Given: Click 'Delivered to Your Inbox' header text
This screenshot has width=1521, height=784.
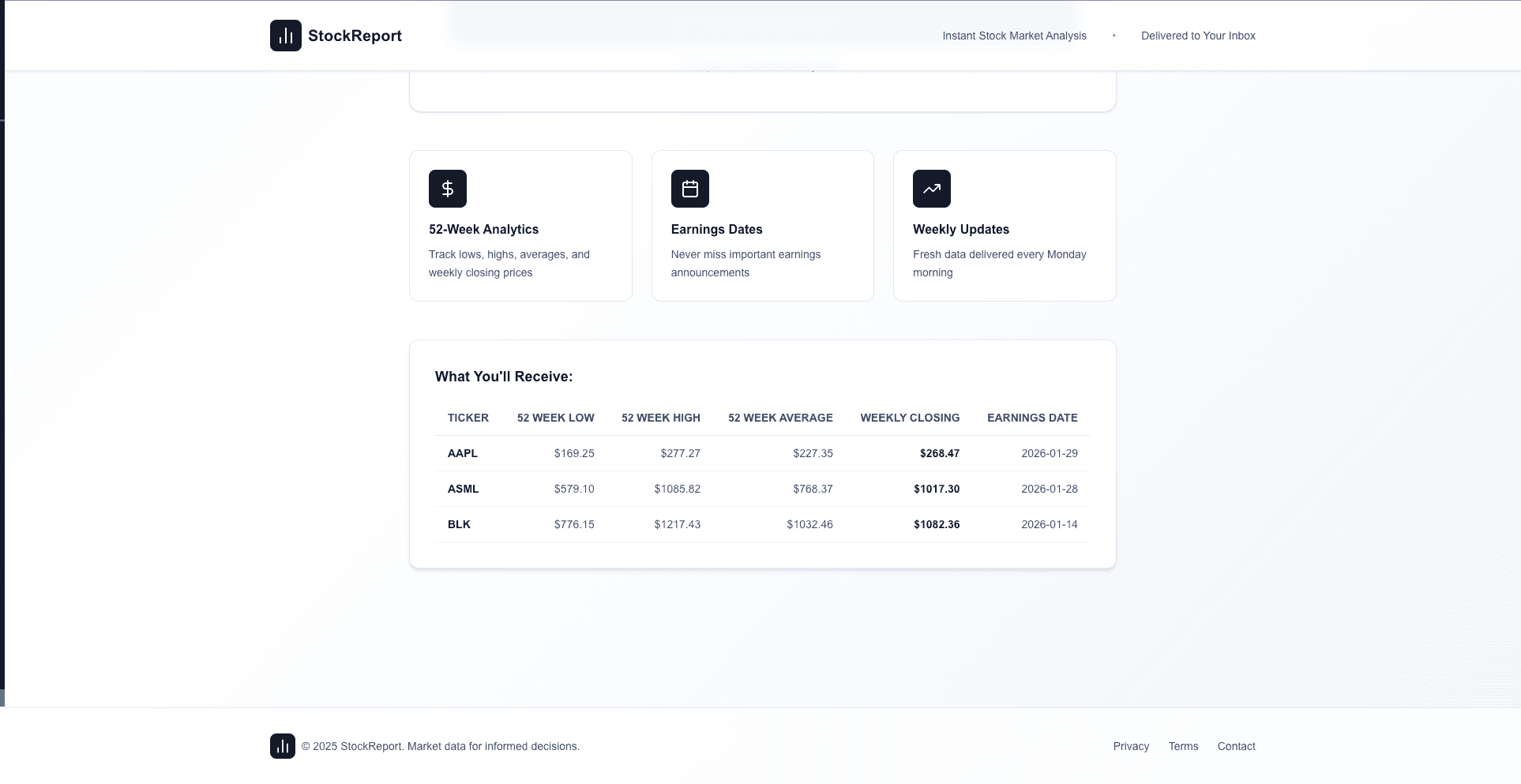Looking at the screenshot, I should pos(1198,36).
